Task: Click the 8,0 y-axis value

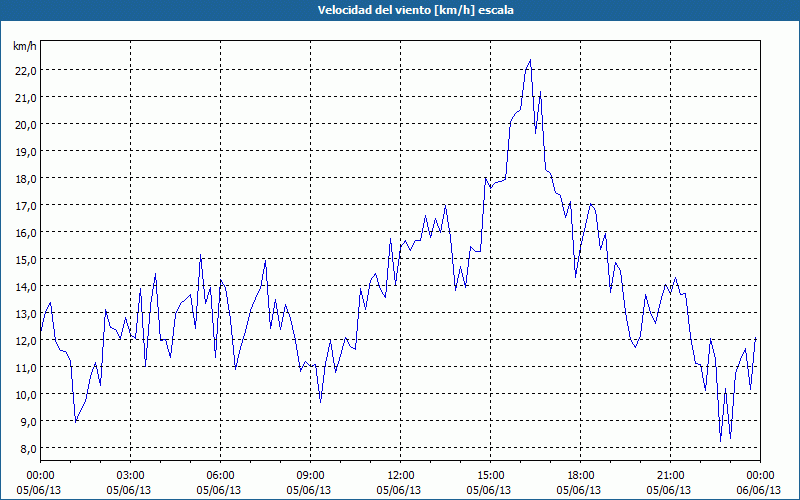Action: pyautogui.click(x=28, y=449)
